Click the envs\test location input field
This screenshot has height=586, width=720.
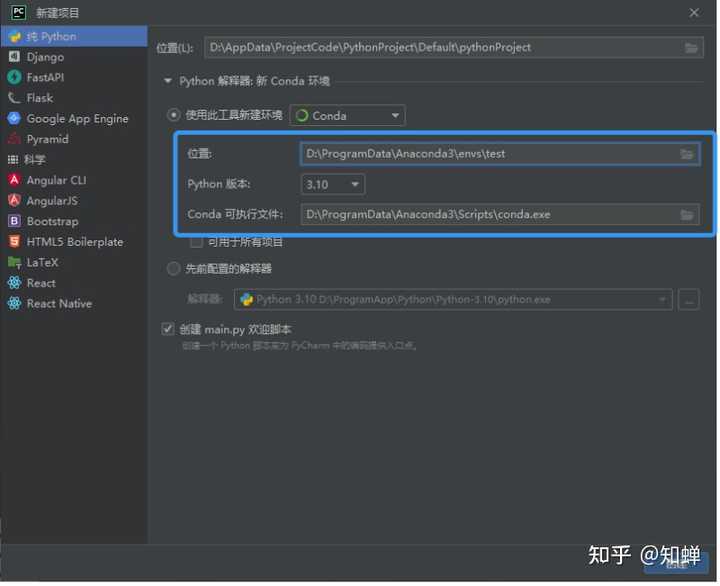(500, 154)
